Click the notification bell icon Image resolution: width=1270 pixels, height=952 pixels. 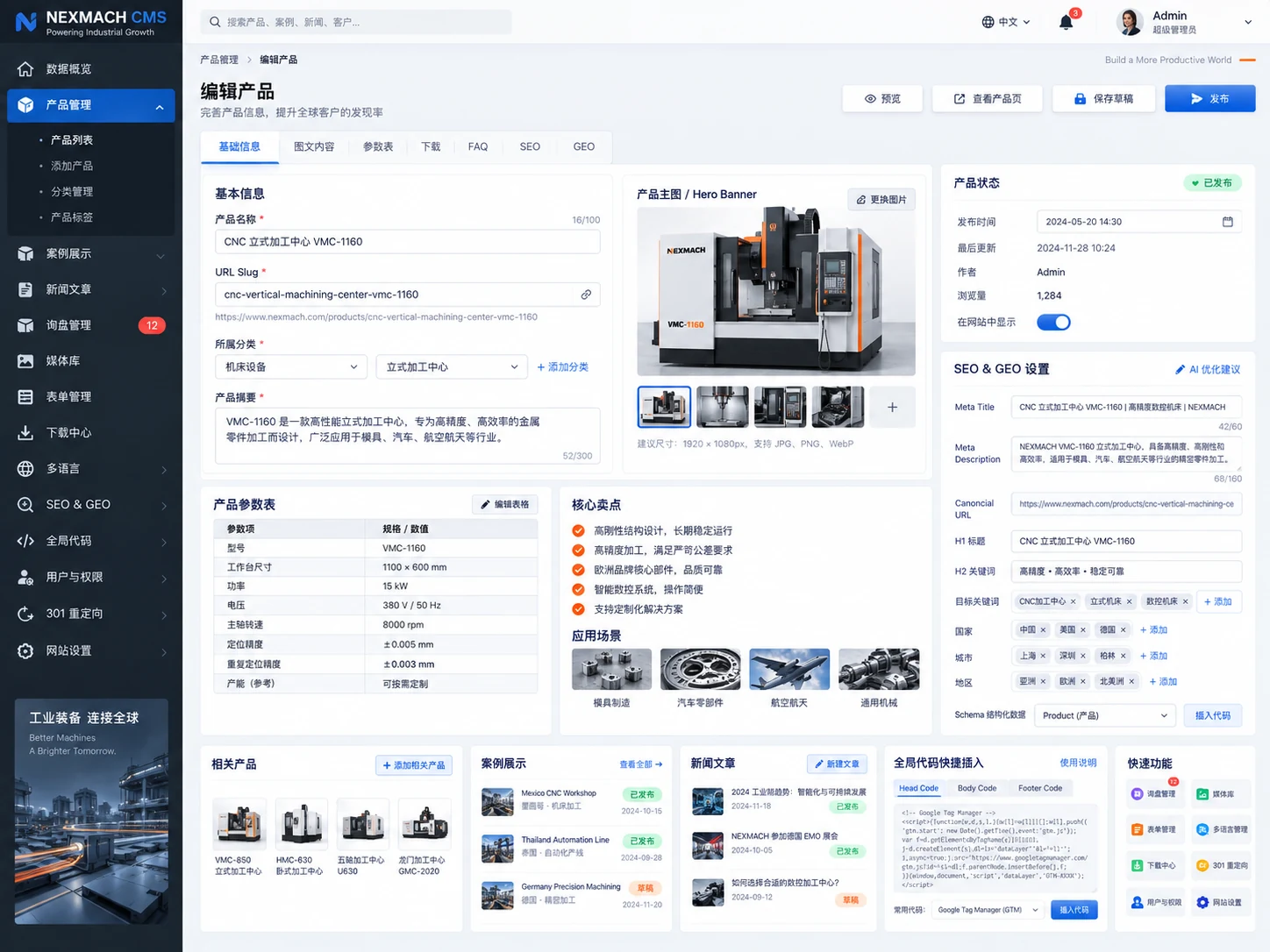pyautogui.click(x=1066, y=22)
